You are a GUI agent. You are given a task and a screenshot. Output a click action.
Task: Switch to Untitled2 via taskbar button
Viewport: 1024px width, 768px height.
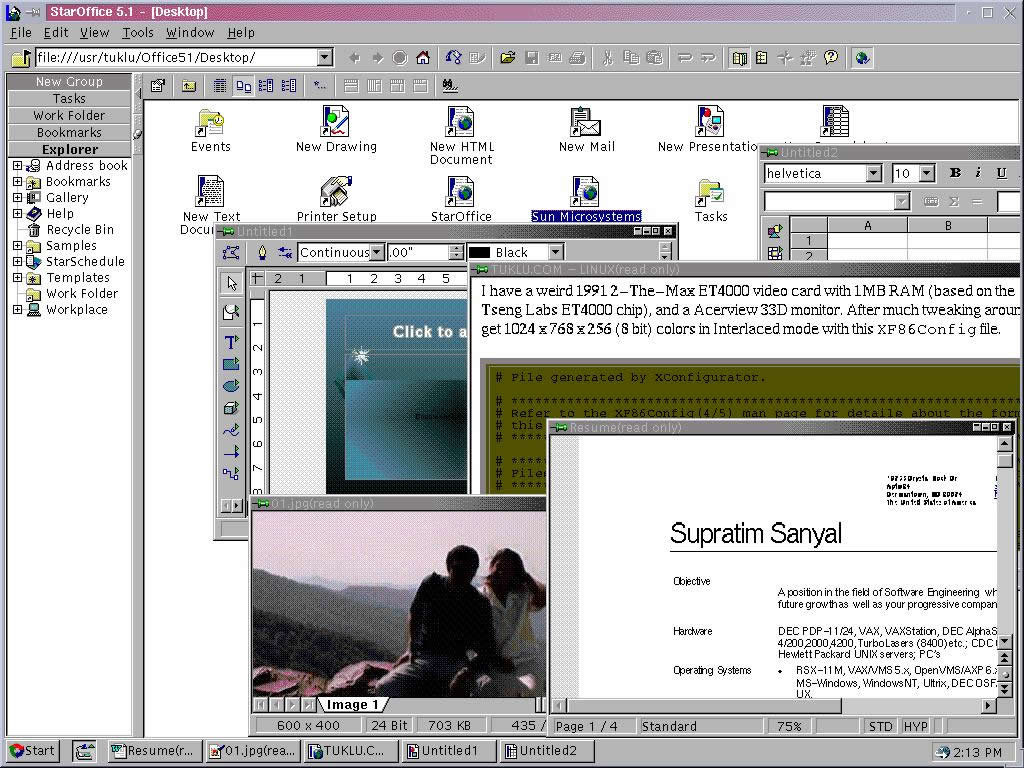[548, 751]
